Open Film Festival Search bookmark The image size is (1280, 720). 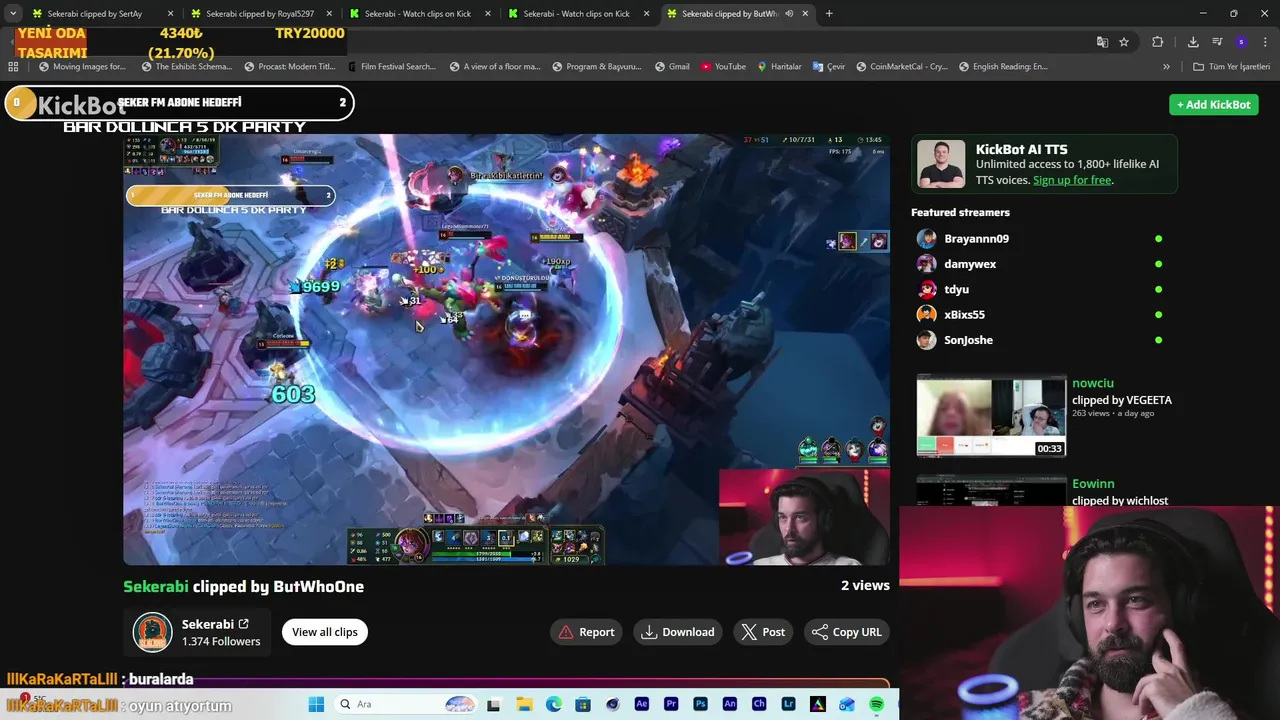[391, 67]
